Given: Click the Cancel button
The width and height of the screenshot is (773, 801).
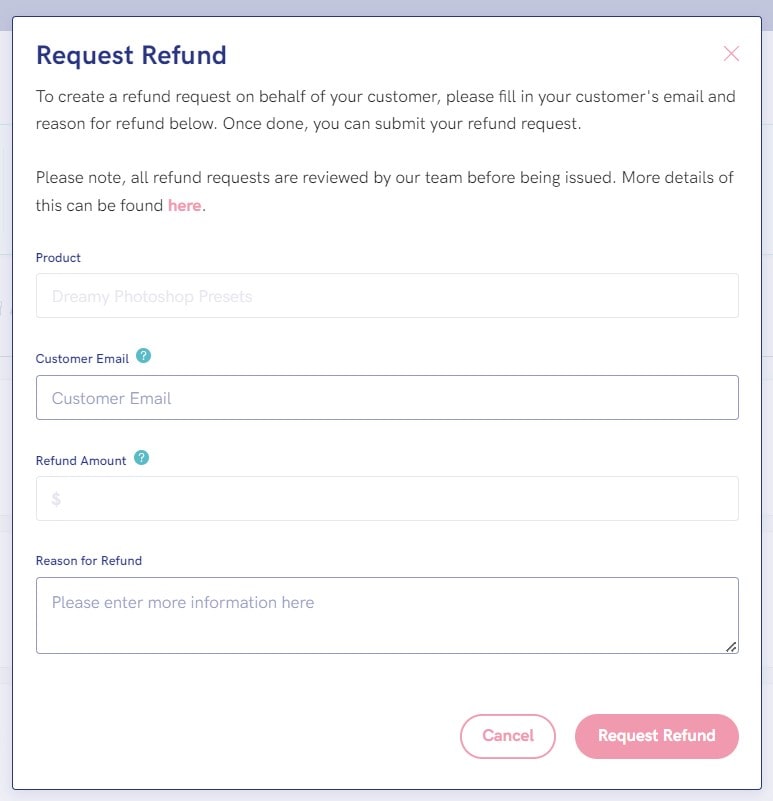Looking at the screenshot, I should pos(508,736).
